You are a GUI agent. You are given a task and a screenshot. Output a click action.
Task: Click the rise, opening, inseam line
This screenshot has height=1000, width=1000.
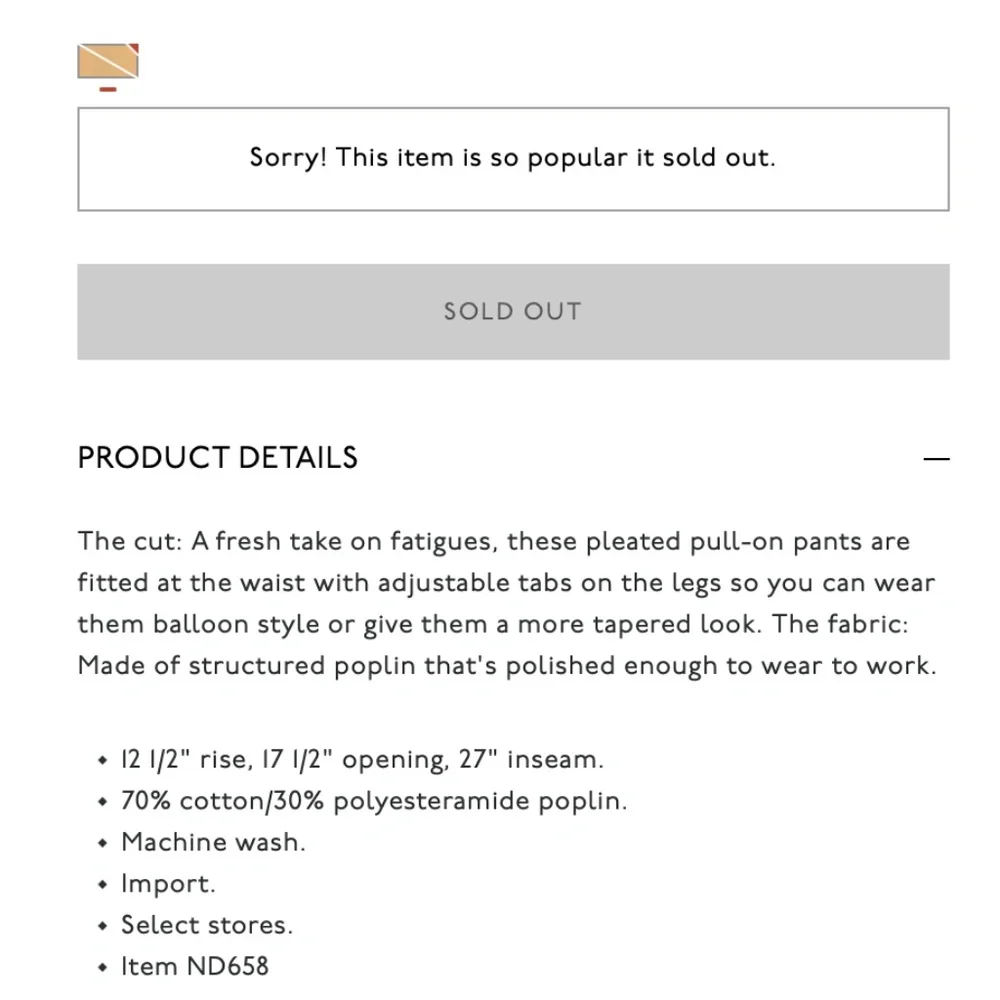[362, 760]
